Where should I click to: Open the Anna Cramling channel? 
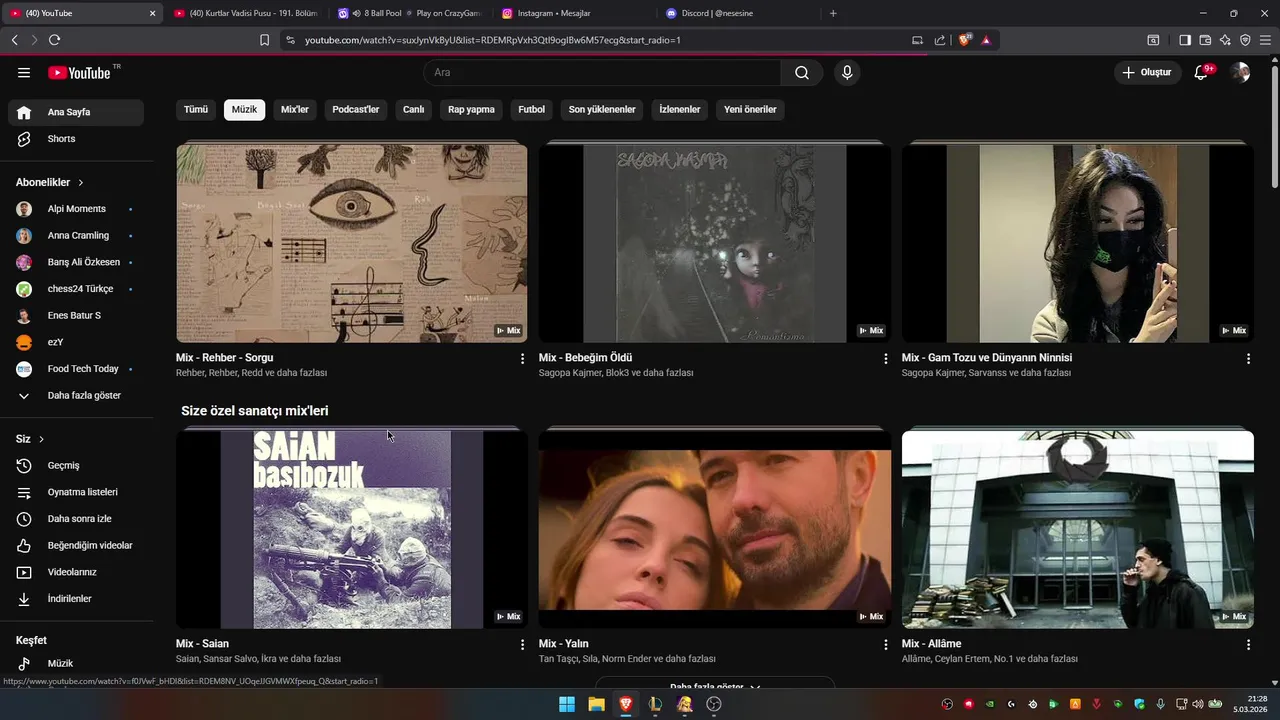tap(76, 236)
